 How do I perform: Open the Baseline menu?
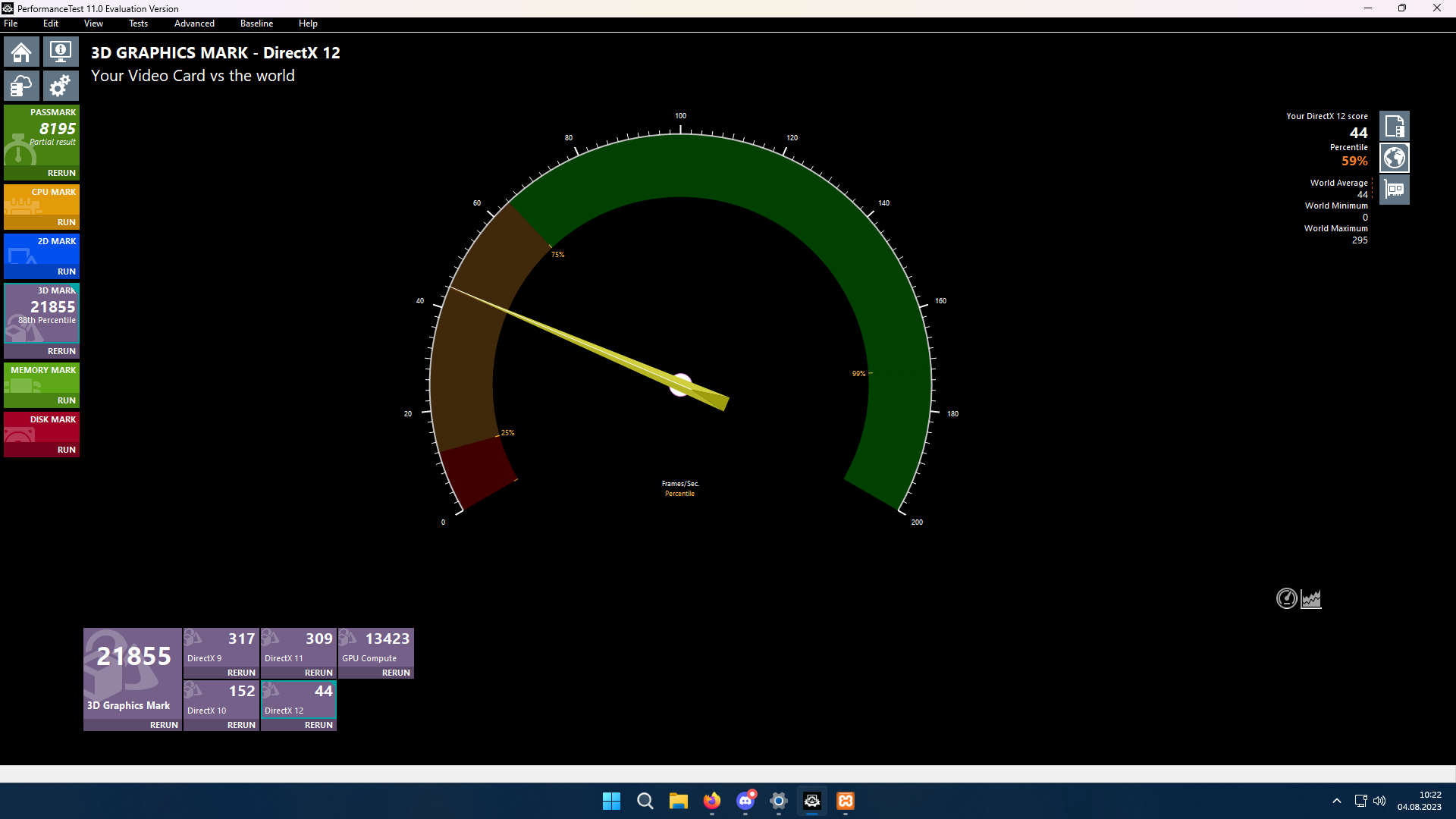(256, 24)
